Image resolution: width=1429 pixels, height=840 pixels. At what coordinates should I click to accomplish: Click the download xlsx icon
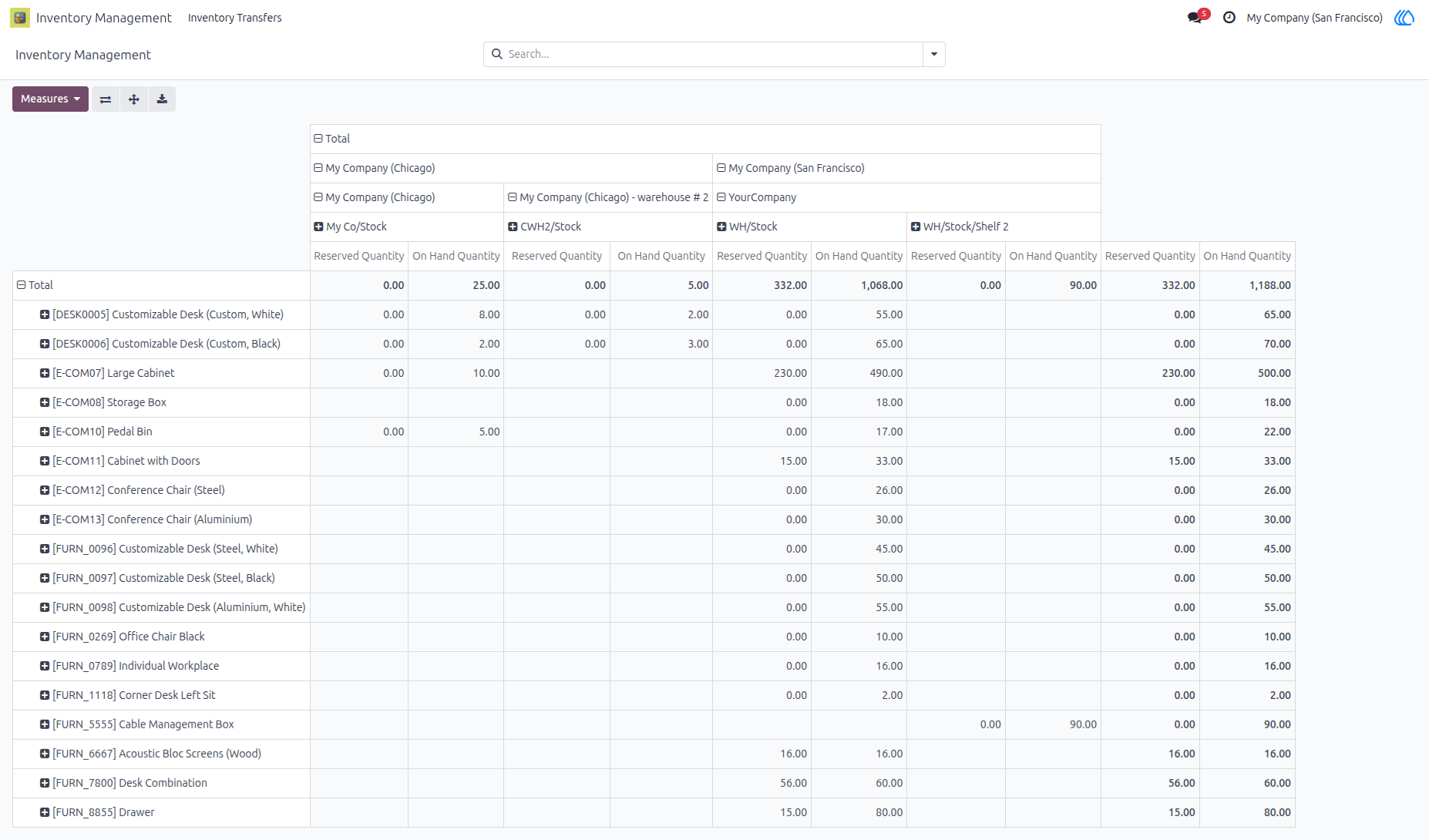(162, 99)
